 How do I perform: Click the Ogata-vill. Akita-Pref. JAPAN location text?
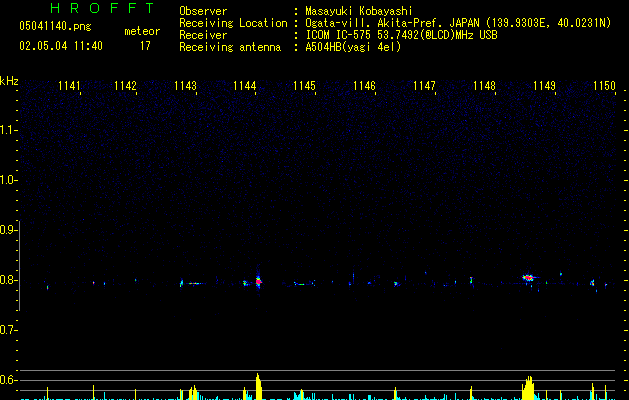[x=458, y=23]
